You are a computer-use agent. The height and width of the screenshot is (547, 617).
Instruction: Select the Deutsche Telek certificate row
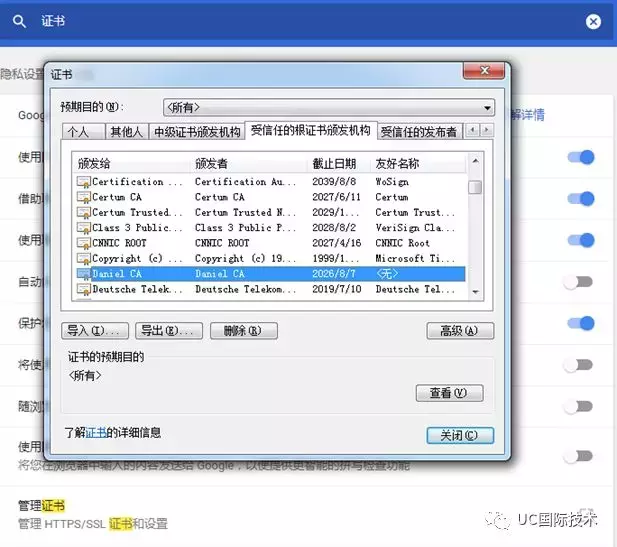[270, 289]
